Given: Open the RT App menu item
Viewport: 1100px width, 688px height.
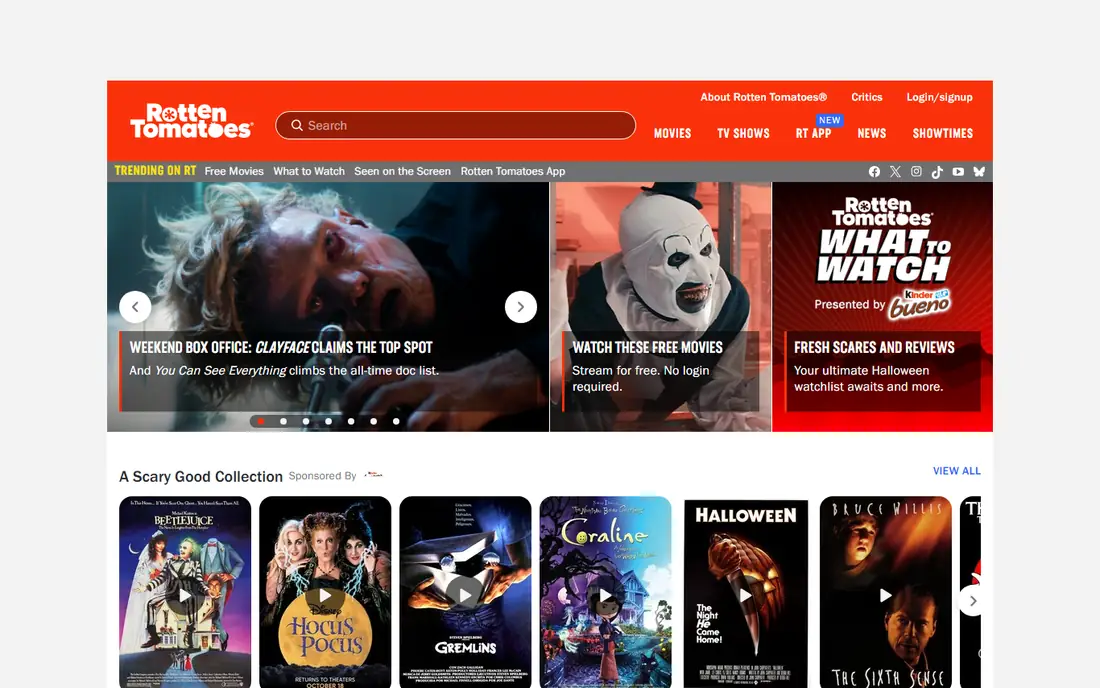Looking at the screenshot, I should (x=813, y=133).
